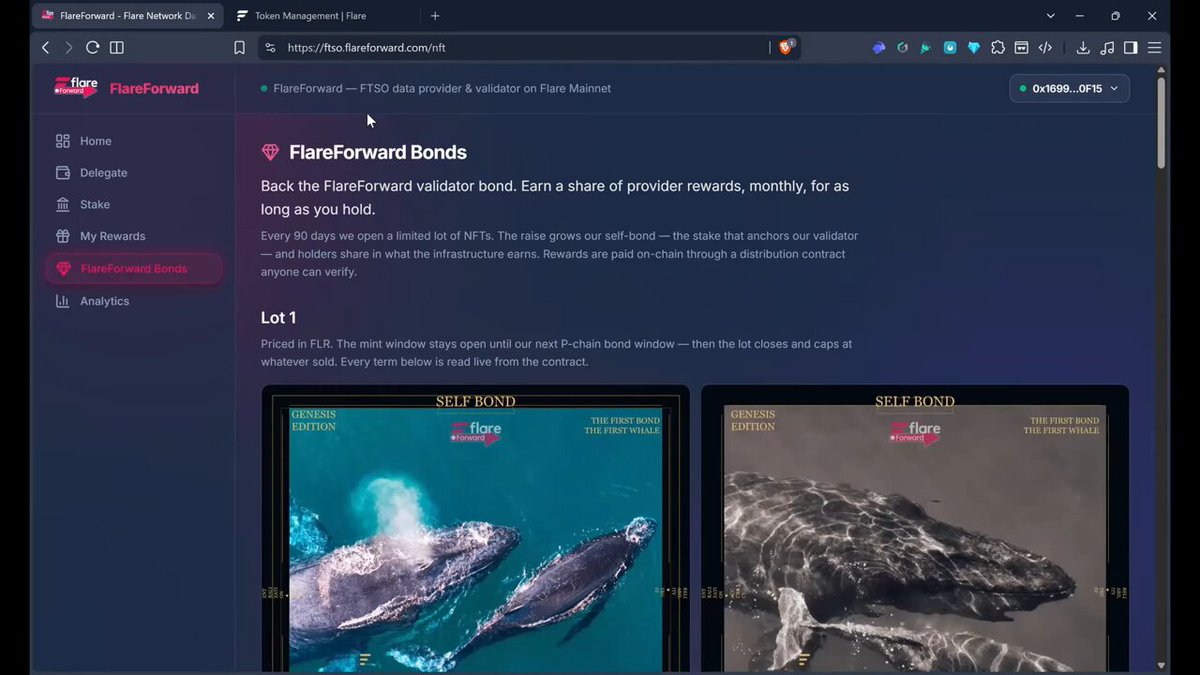Screen dimensions: 1200x675
Task: Open the code brackets extension icon
Action: click(x=1045, y=47)
